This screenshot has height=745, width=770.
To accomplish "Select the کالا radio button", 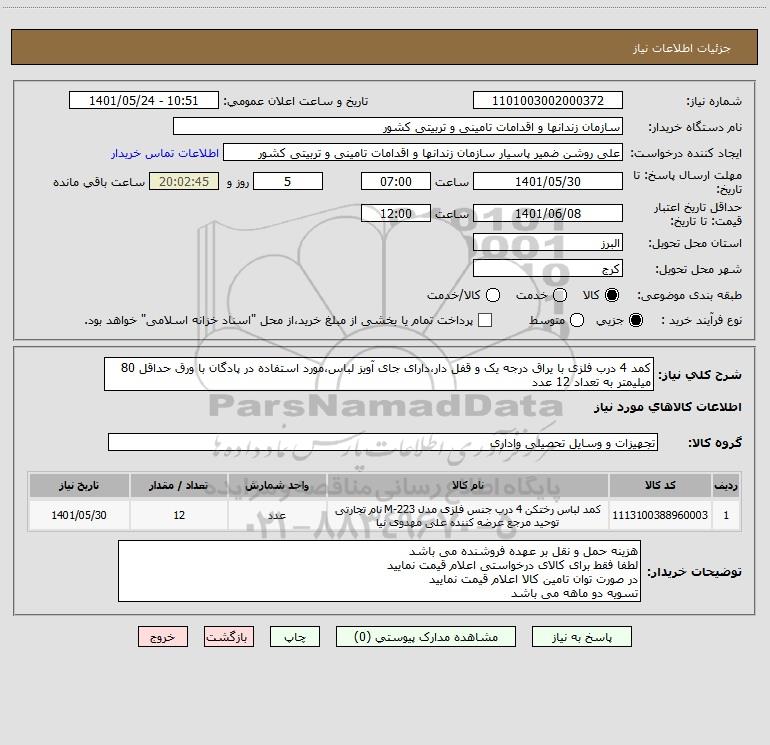I will click(x=612, y=295).
